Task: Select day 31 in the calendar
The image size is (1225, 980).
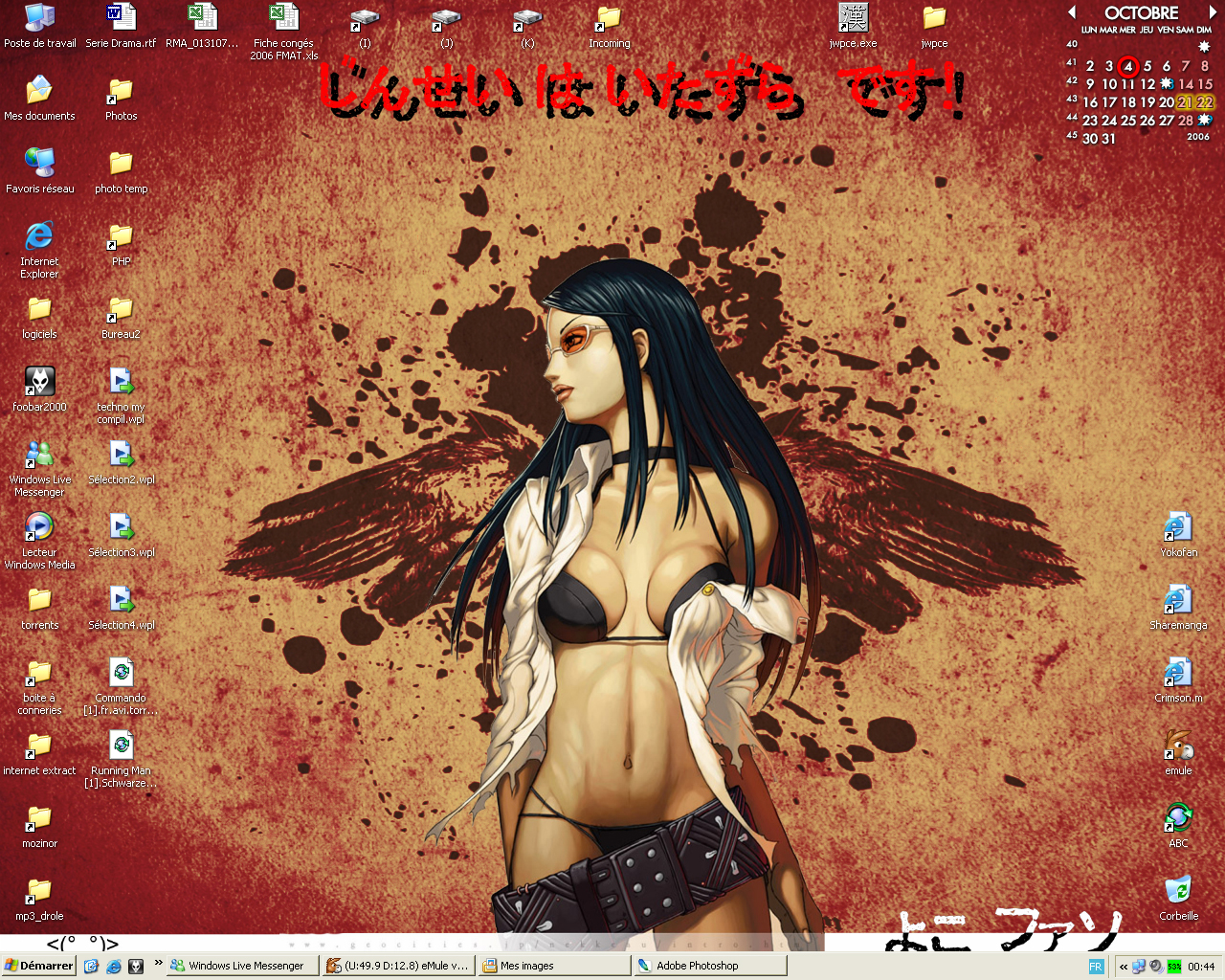Action: coord(1108,139)
